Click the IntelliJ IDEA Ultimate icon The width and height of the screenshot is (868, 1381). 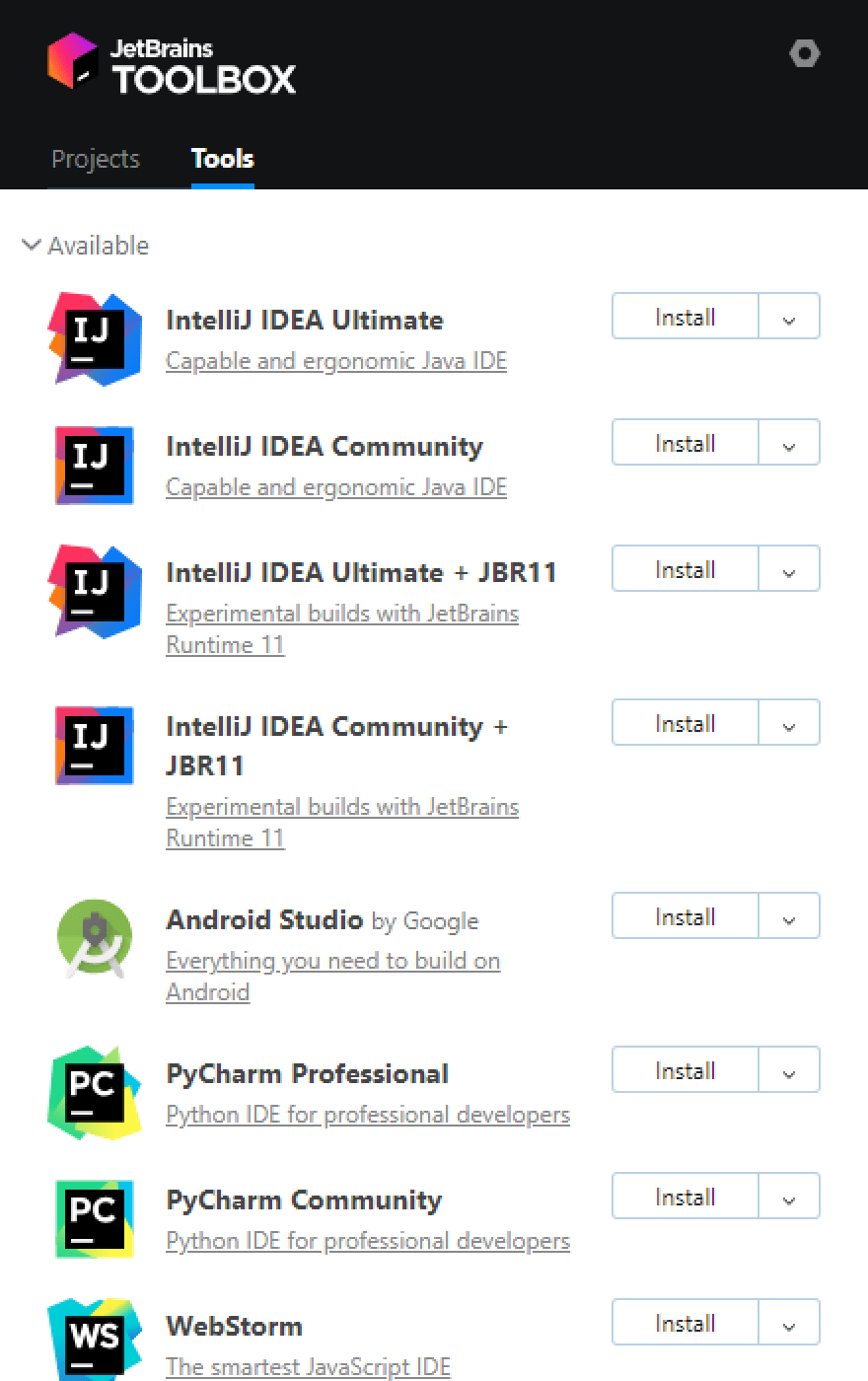pyautogui.click(x=95, y=338)
